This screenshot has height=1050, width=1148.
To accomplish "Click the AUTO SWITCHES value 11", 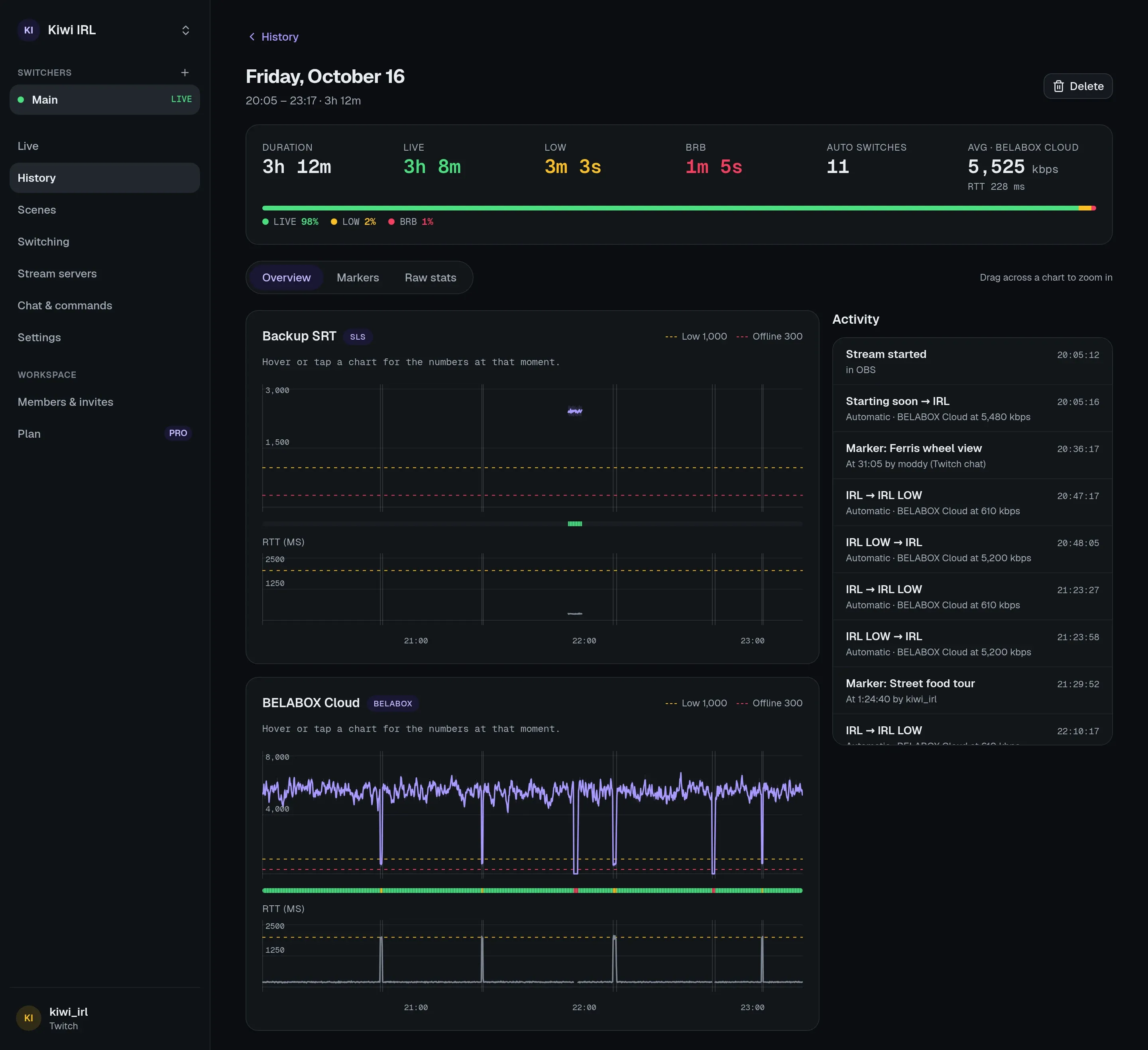I will [x=837, y=167].
